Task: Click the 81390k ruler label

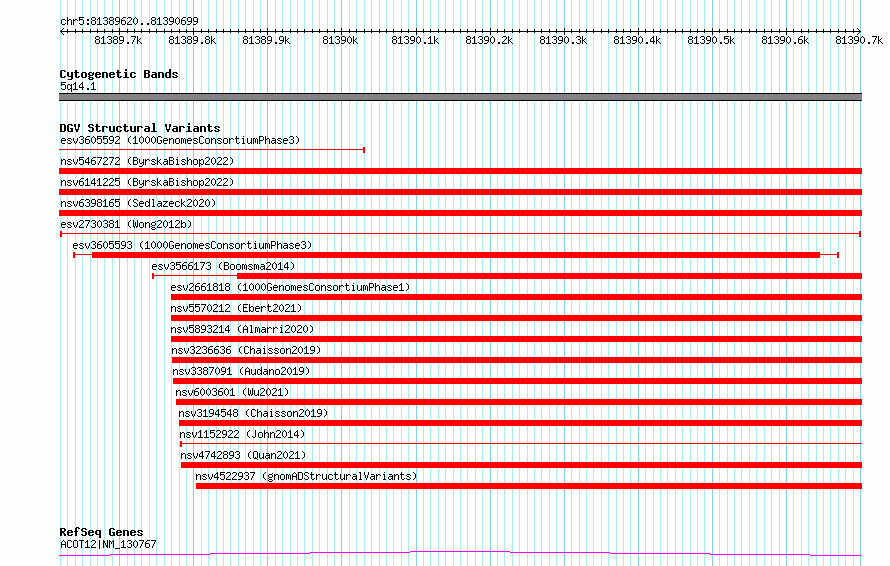Action: 340,40
